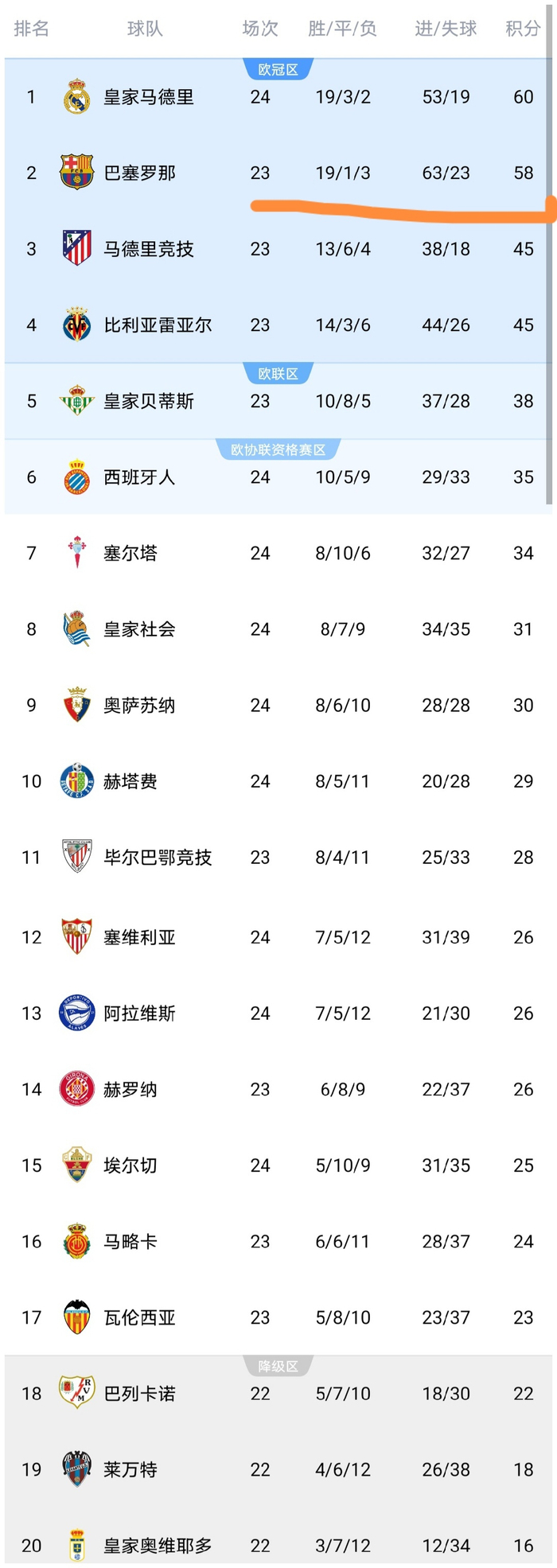This screenshot has width=557, height=1568.
Task: Click the 欧协联资格赛区 label
Action: click(x=278, y=450)
